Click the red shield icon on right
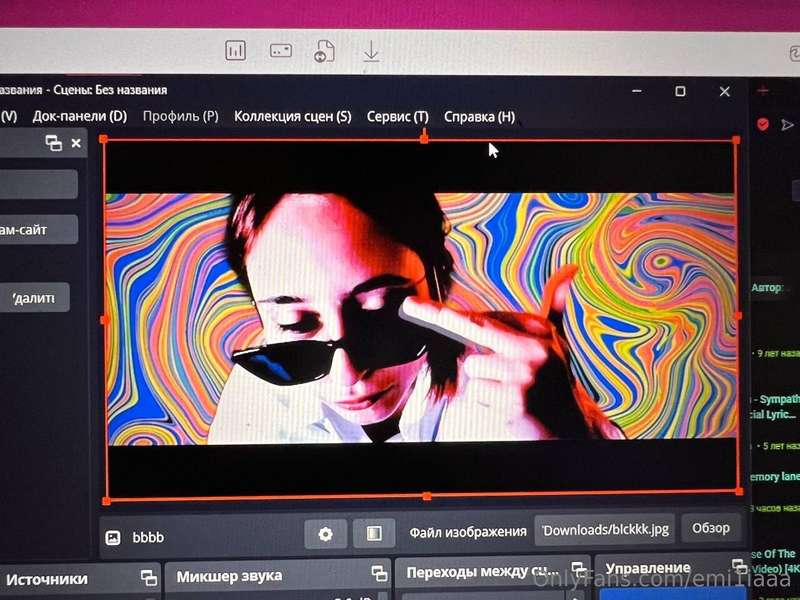 (x=763, y=124)
